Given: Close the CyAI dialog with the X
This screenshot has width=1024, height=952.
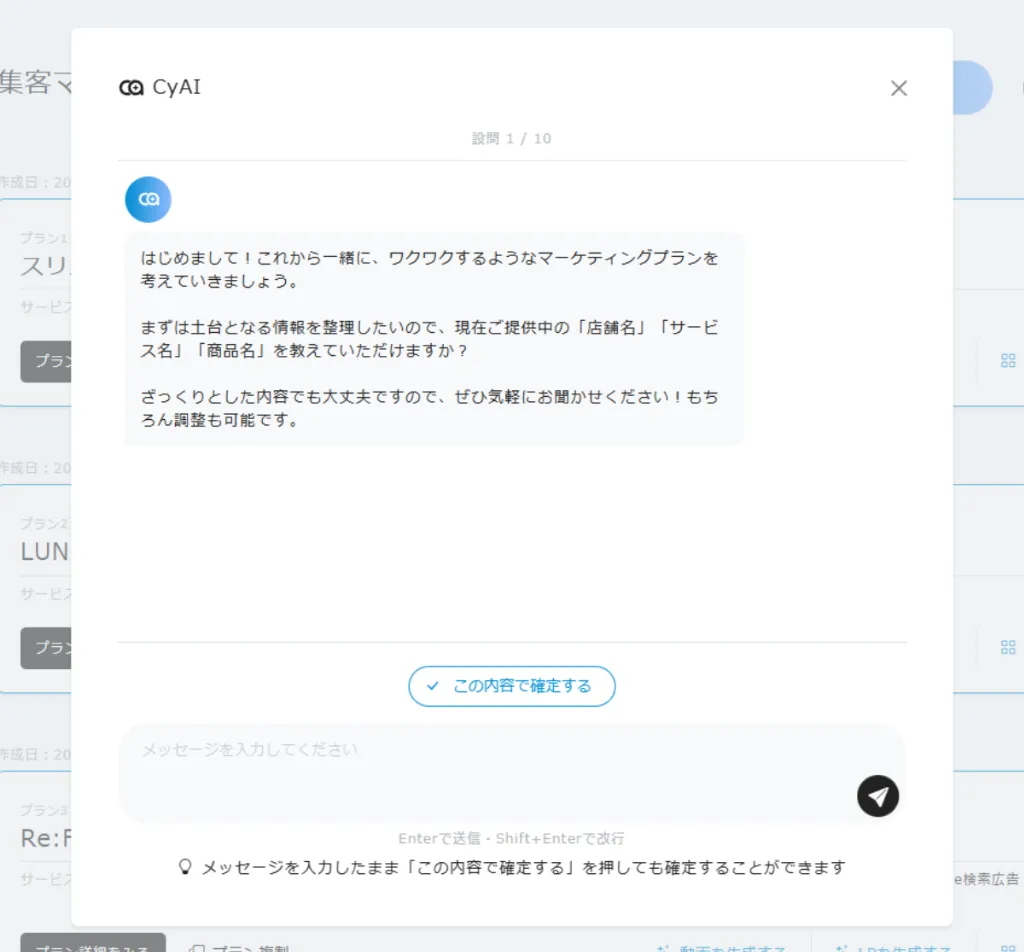Looking at the screenshot, I should pyautogui.click(x=898, y=88).
